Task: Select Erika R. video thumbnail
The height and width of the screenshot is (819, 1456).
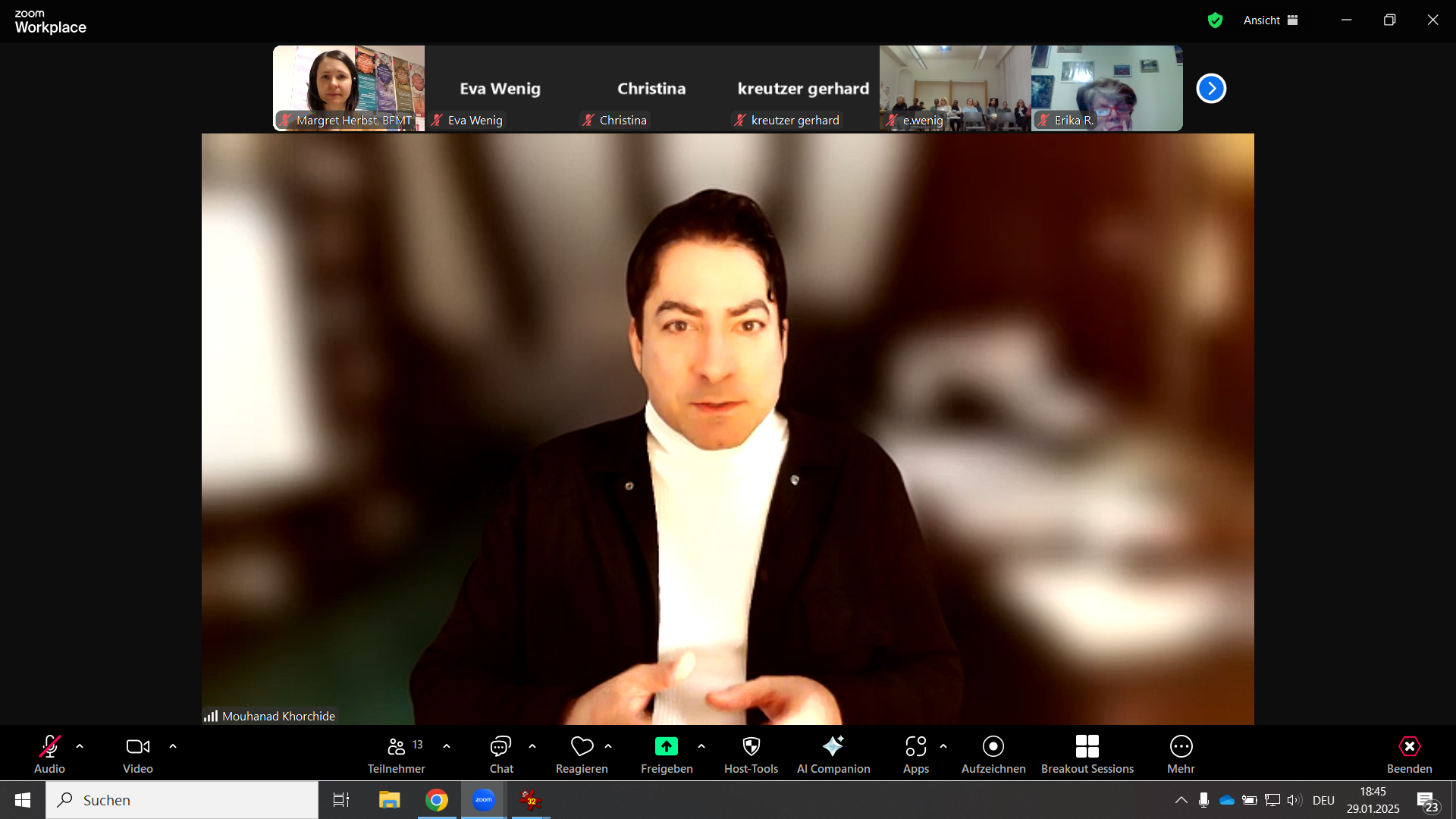Action: [1106, 87]
